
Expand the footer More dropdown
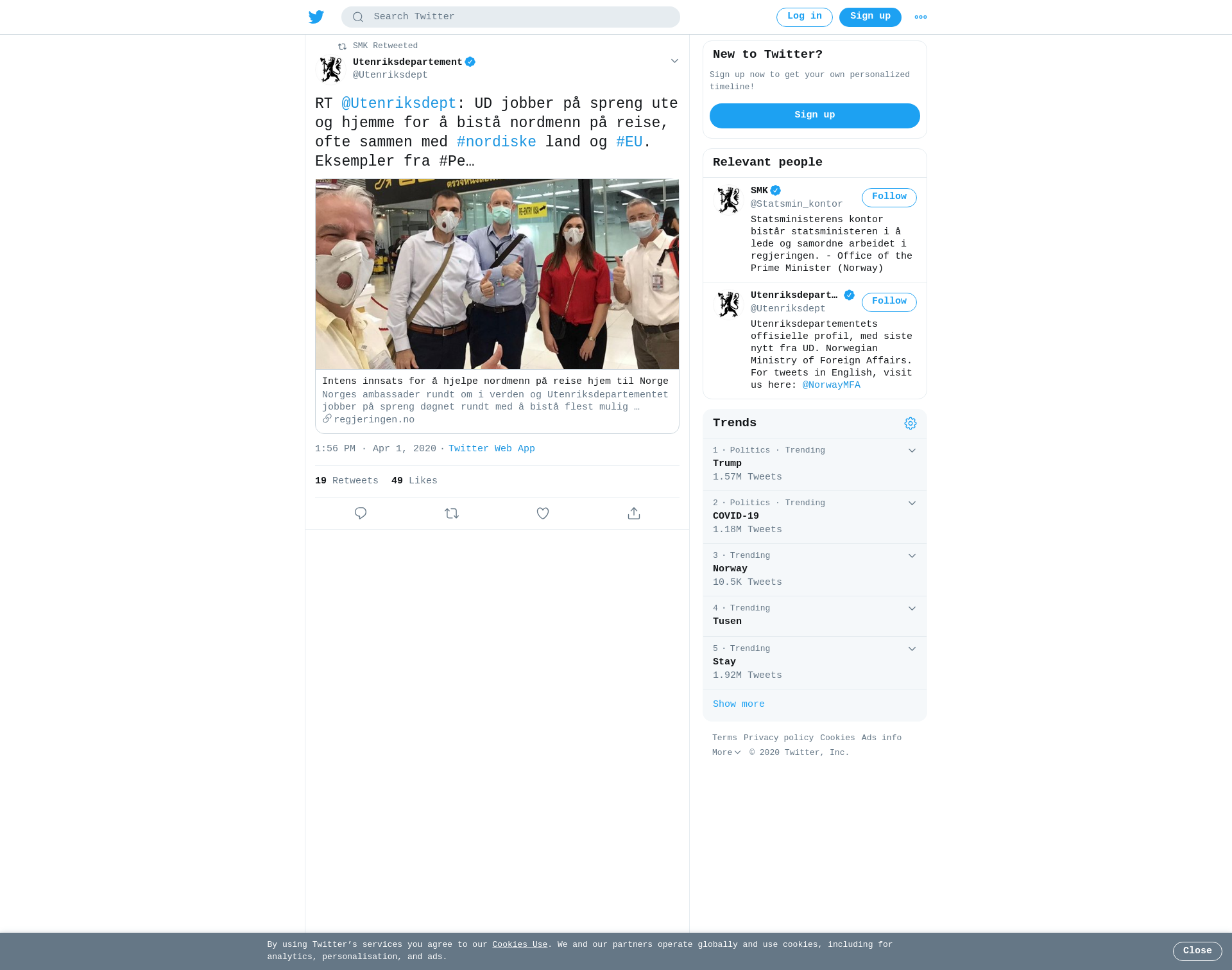click(726, 752)
